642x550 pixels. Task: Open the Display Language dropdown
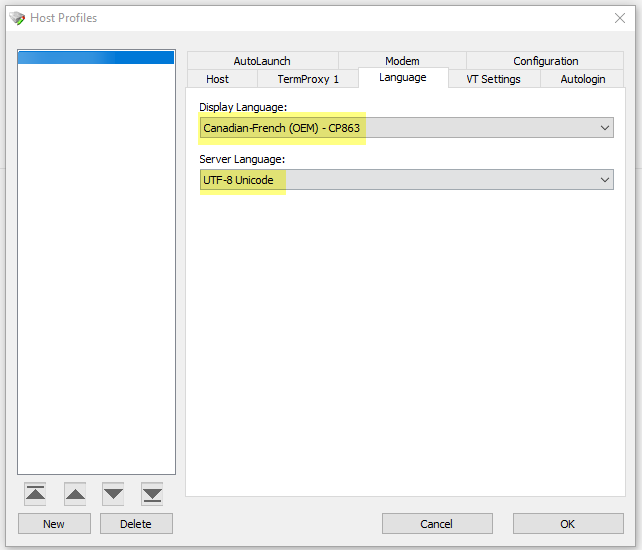[x=406, y=128]
